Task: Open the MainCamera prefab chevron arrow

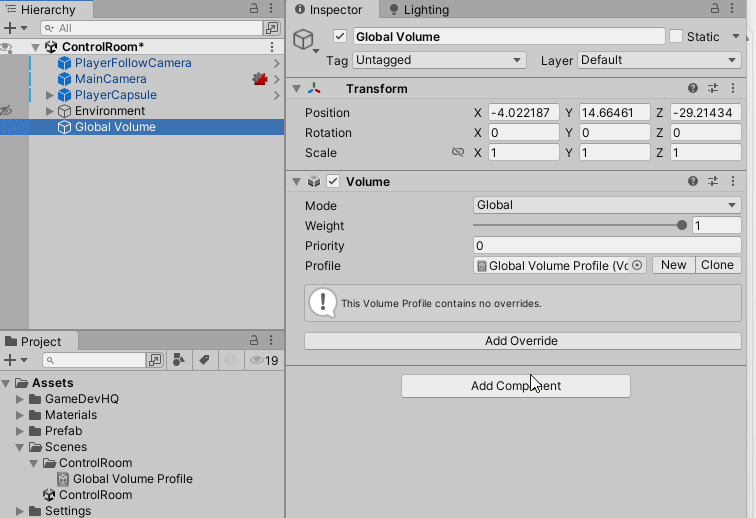Action: pos(276,79)
